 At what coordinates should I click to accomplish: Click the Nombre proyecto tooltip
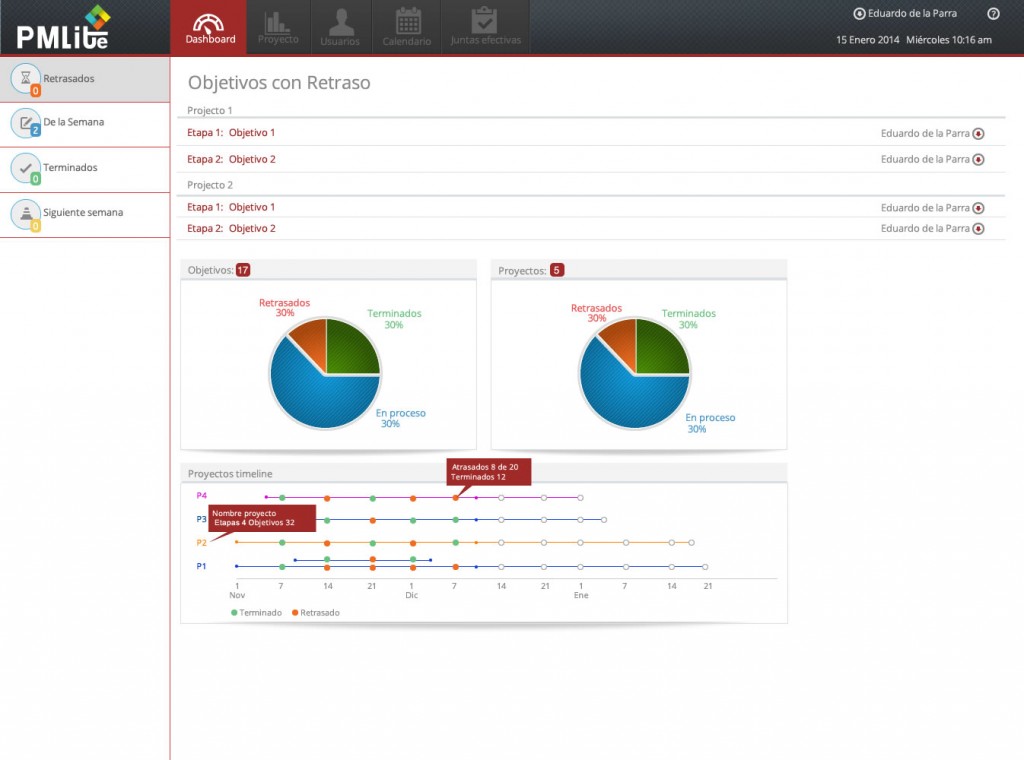(x=262, y=518)
